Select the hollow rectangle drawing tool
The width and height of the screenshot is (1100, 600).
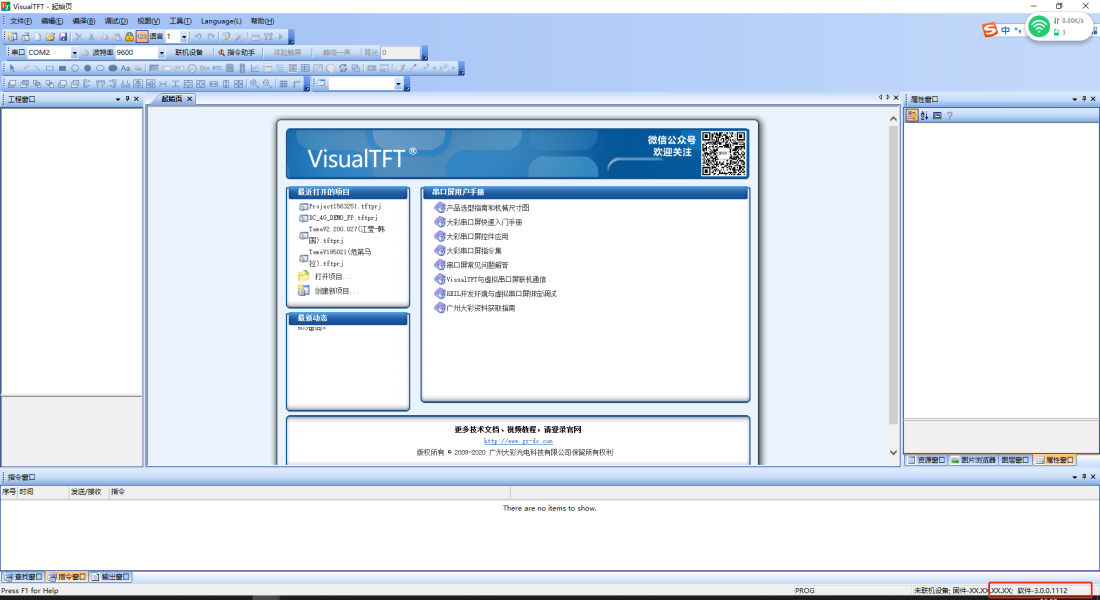click(x=49, y=69)
